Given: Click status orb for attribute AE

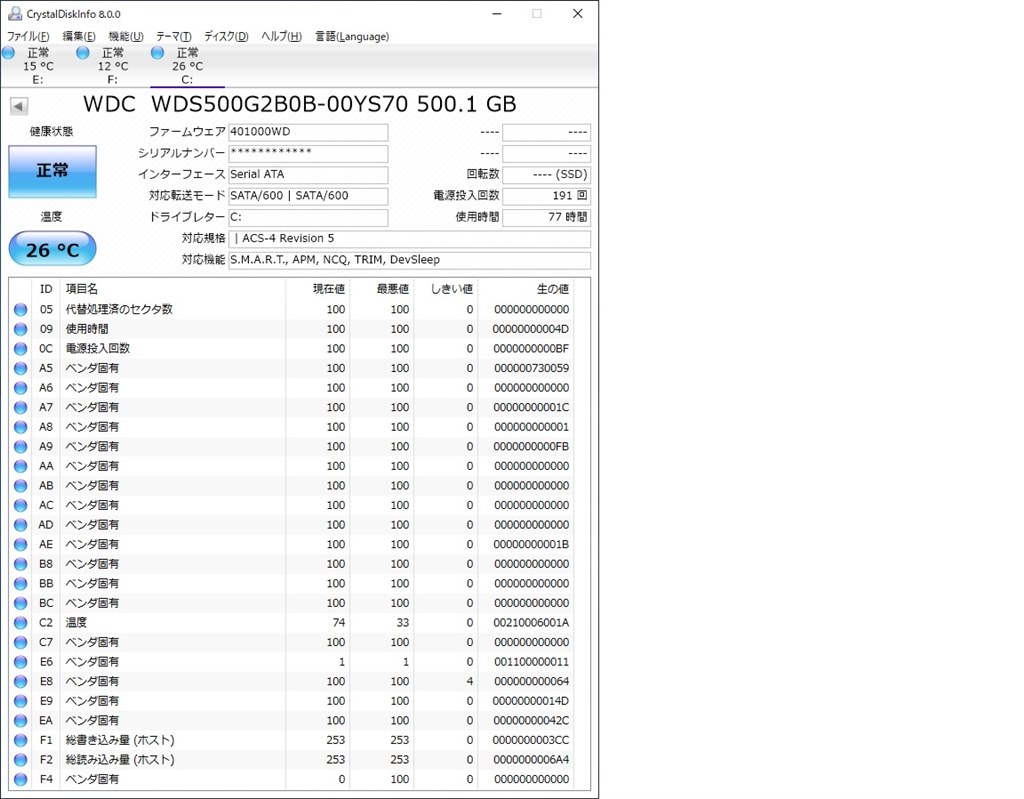Looking at the screenshot, I should point(21,545).
